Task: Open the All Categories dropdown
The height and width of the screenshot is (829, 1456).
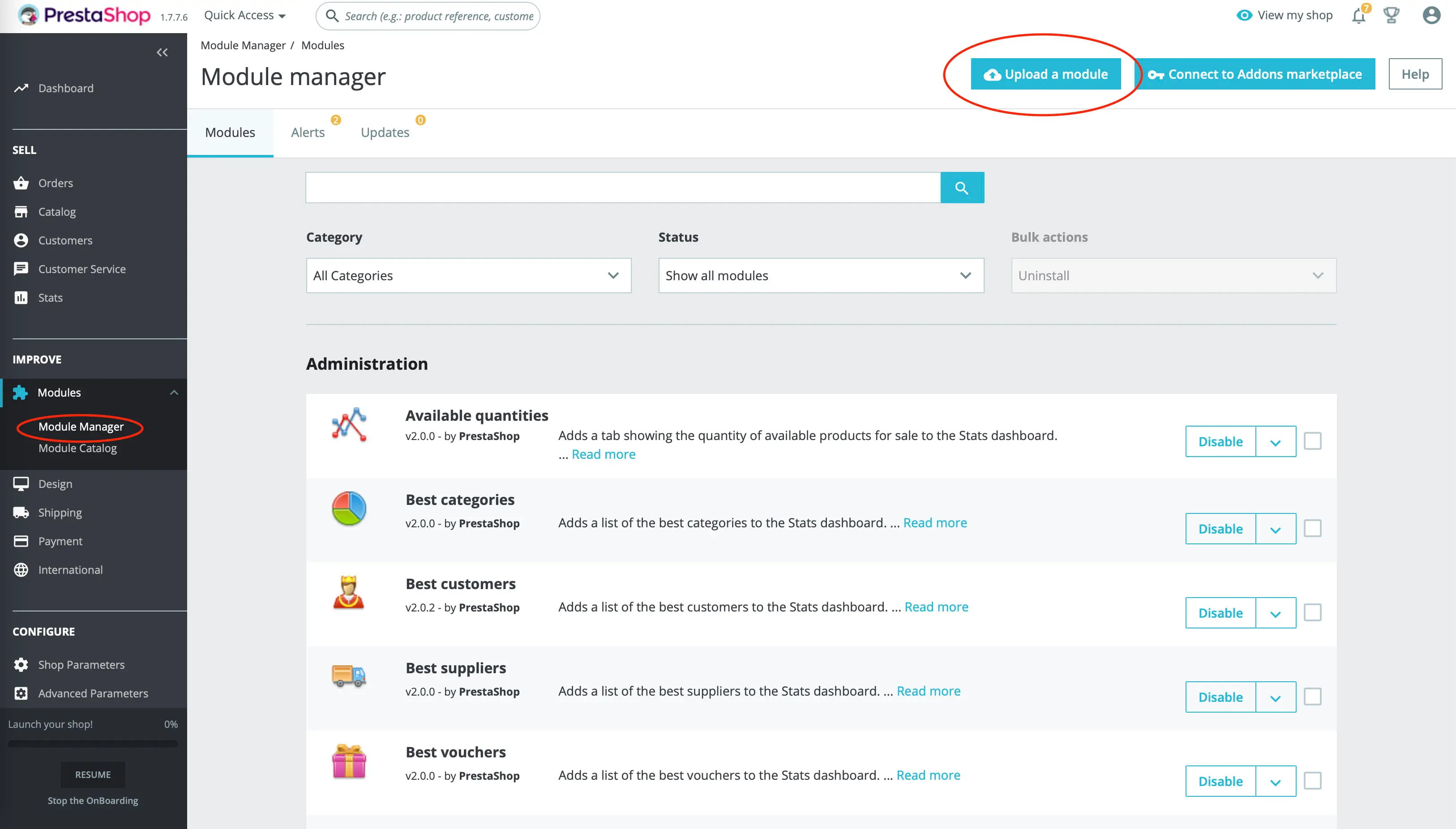Action: click(x=469, y=276)
